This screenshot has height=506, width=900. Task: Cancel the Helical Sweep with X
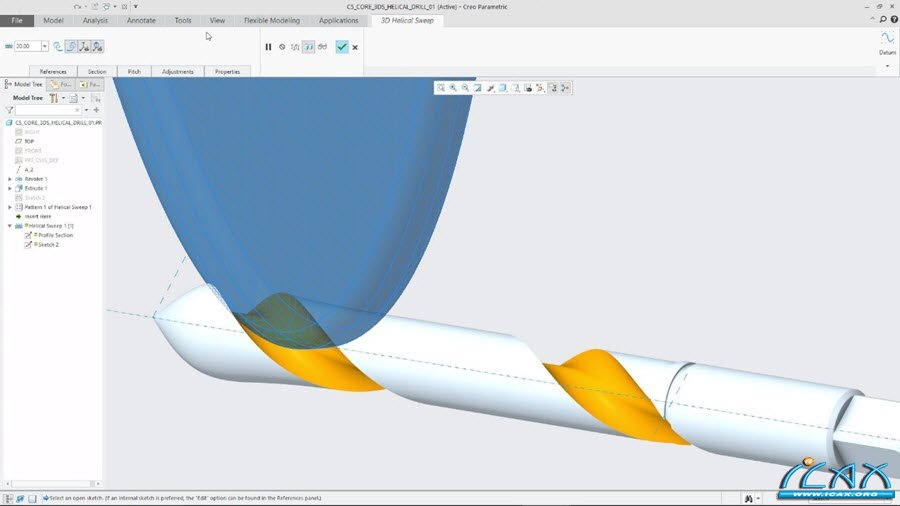pyautogui.click(x=355, y=47)
